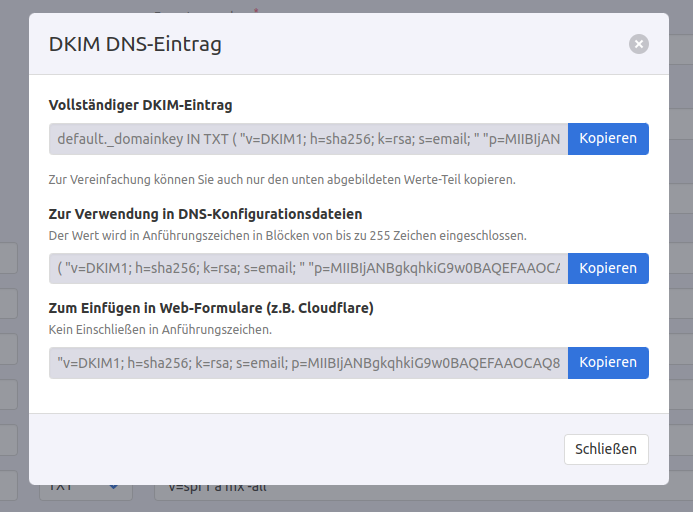Click the hint about 255 Zeichen blocks
The width and height of the screenshot is (693, 512).
288,235
